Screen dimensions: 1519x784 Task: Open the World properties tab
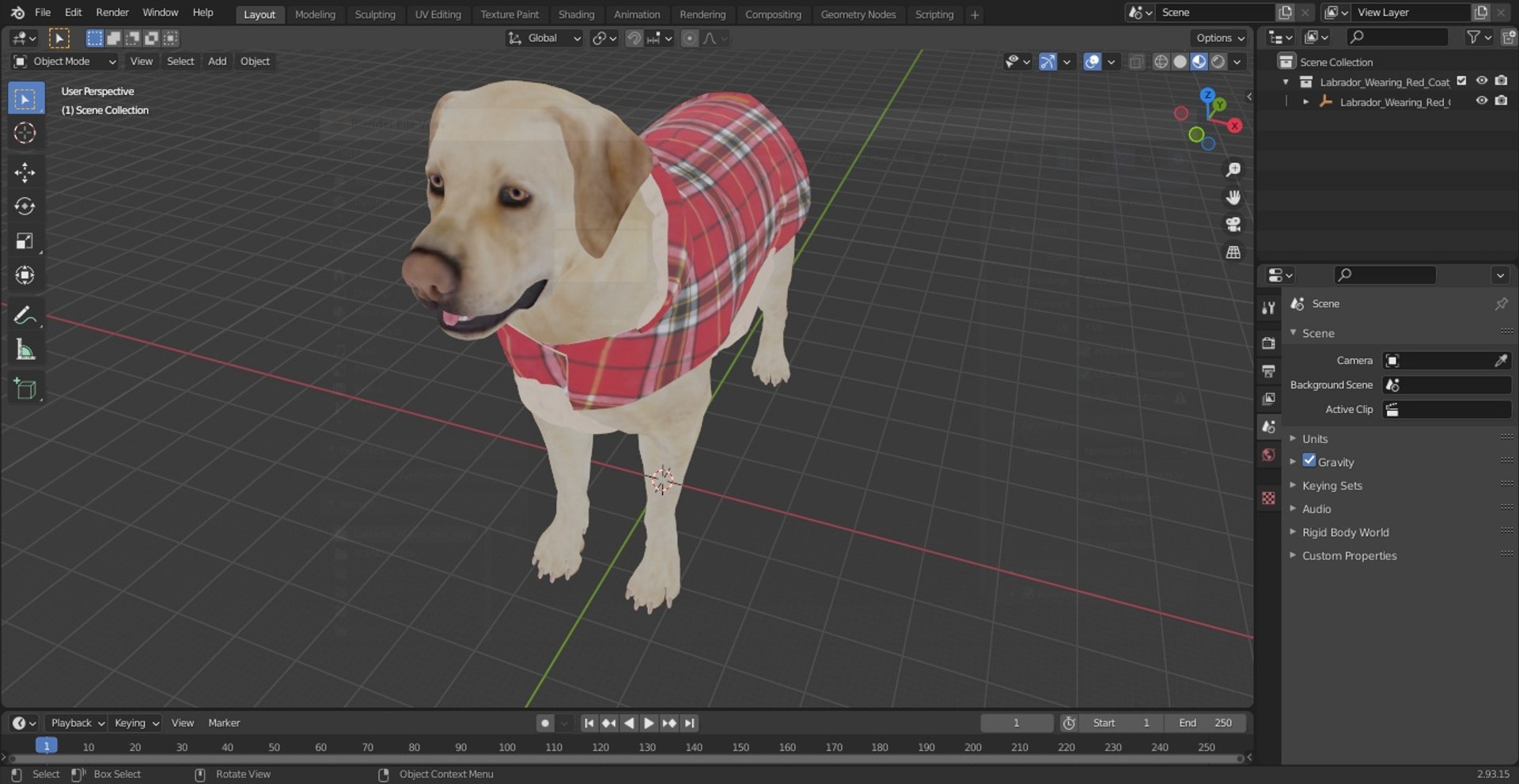click(1269, 455)
